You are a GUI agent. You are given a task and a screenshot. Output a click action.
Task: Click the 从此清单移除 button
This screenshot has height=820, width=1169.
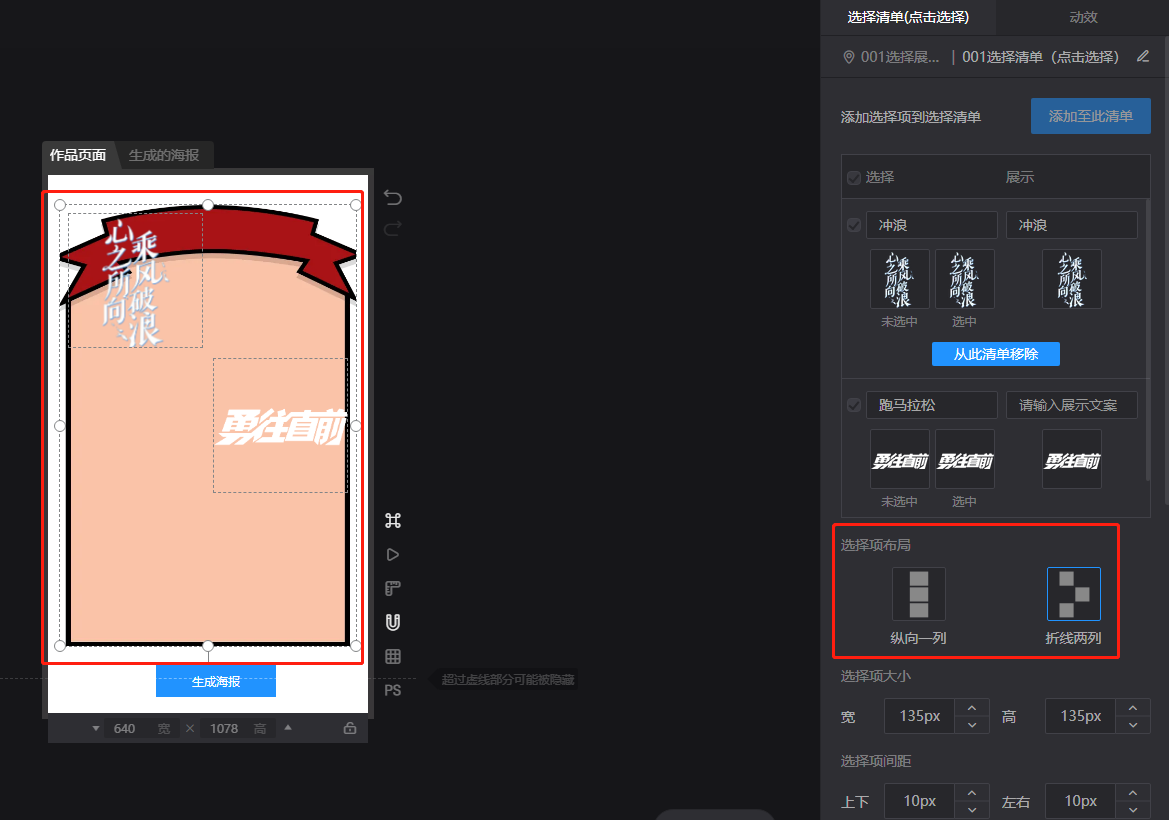tap(996, 354)
